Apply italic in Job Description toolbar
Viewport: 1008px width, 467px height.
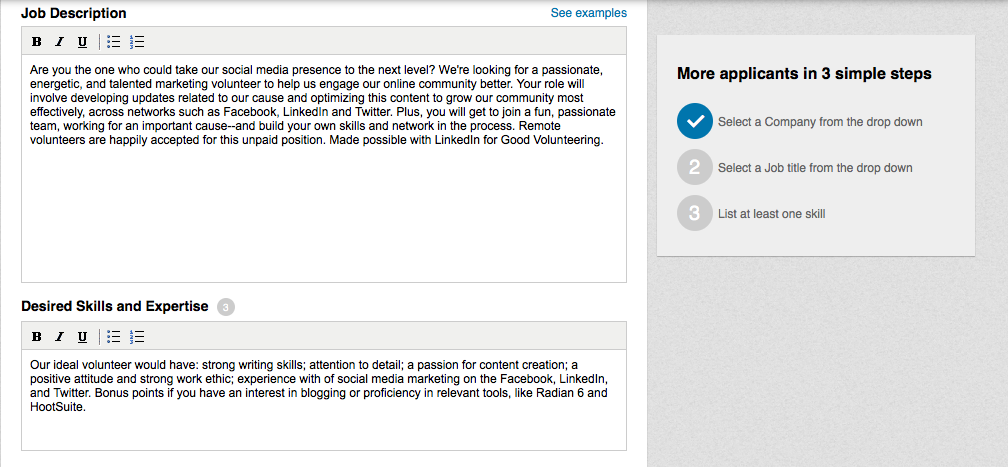click(x=59, y=42)
